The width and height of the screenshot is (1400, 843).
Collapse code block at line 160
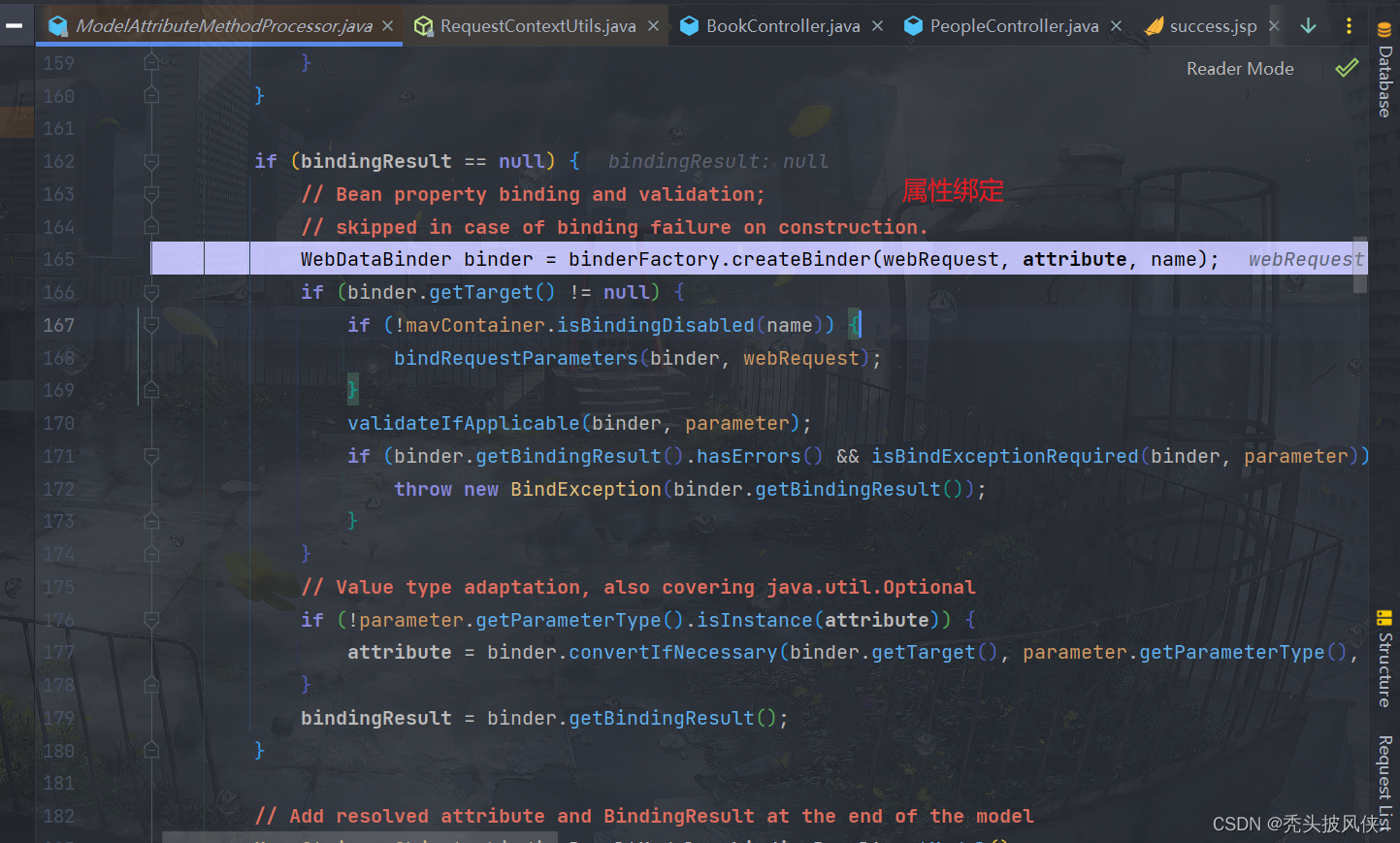(x=151, y=95)
